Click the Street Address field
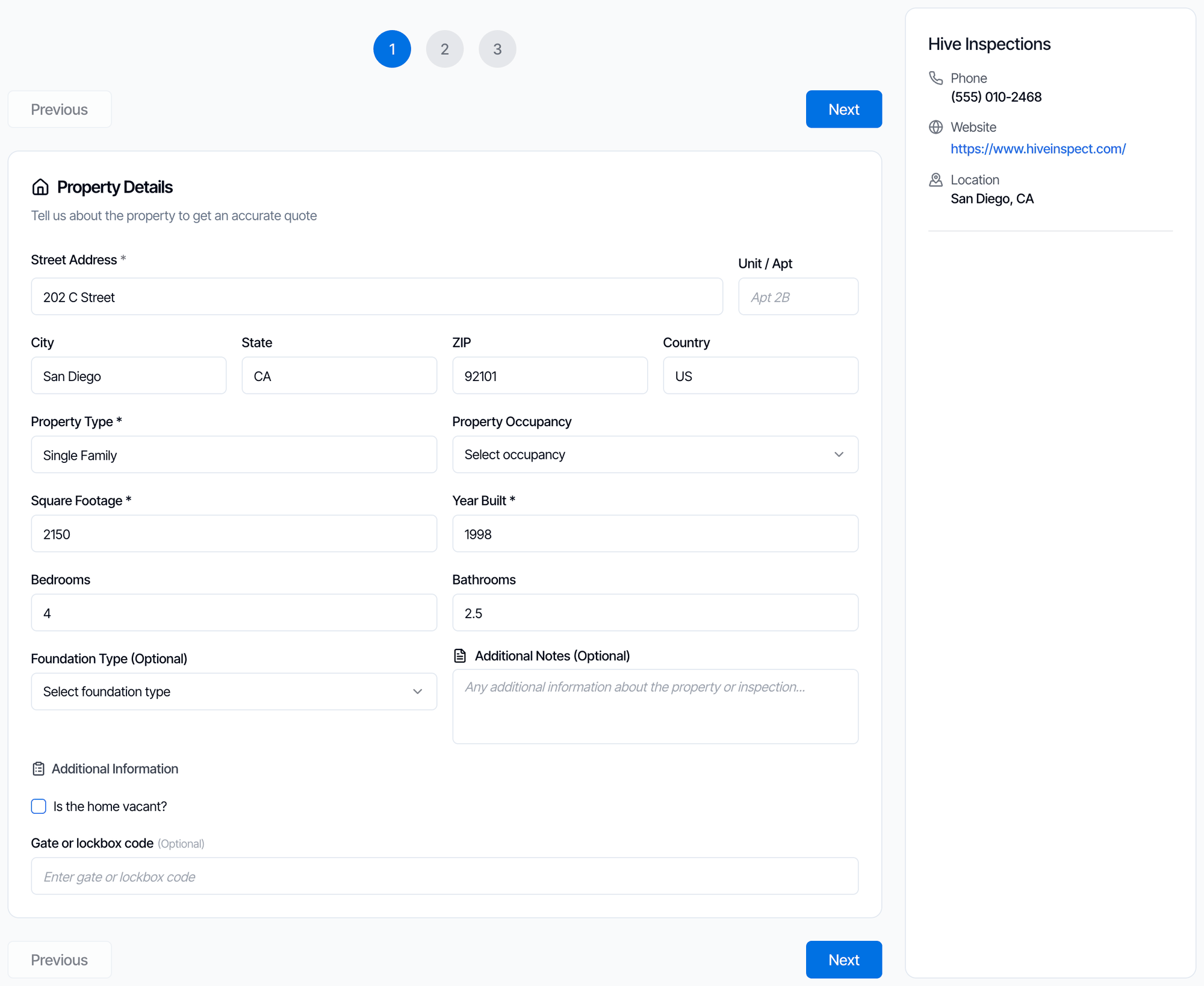Viewport: 1204px width, 986px height. point(377,297)
